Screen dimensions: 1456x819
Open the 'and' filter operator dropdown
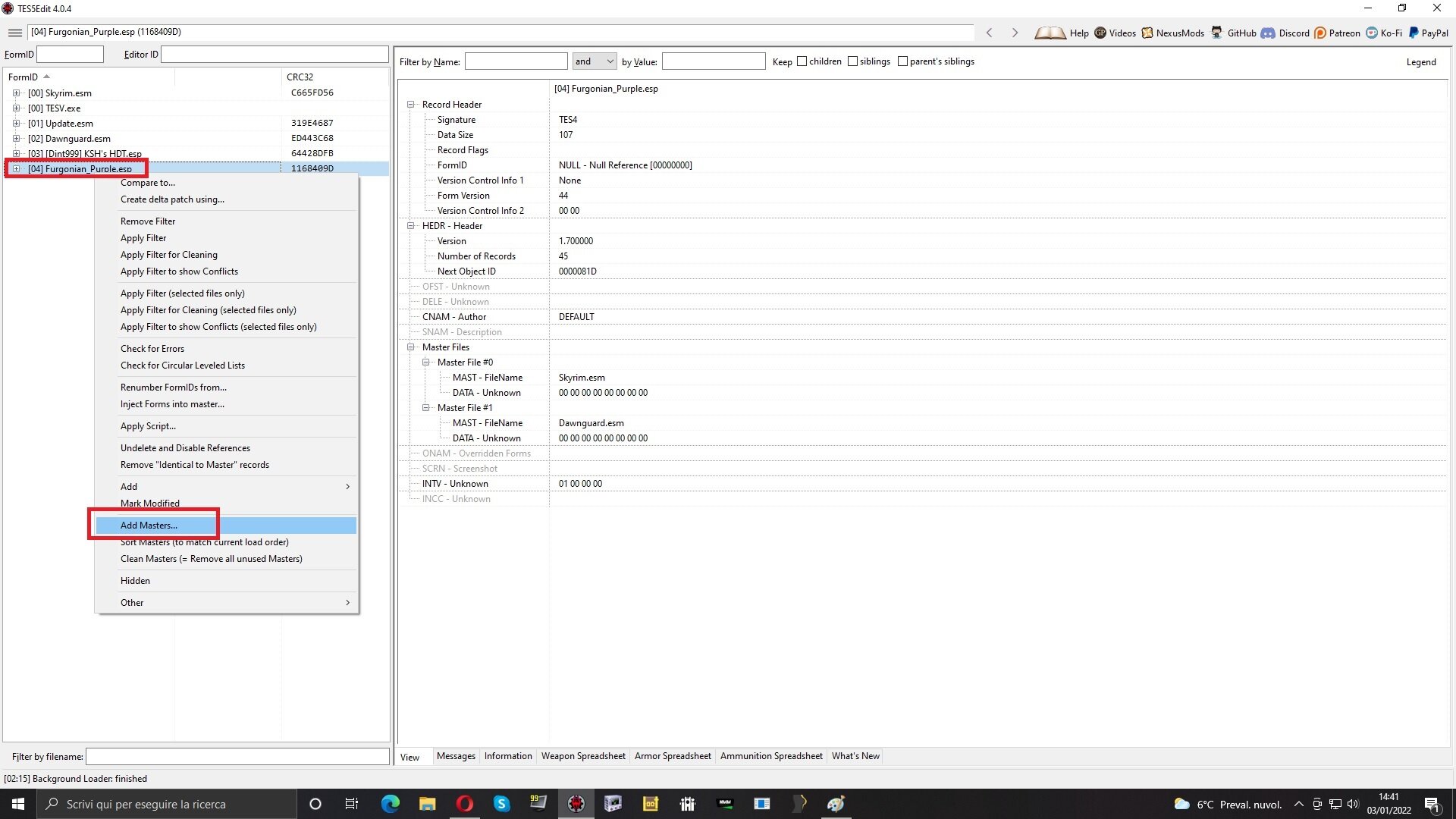(595, 61)
